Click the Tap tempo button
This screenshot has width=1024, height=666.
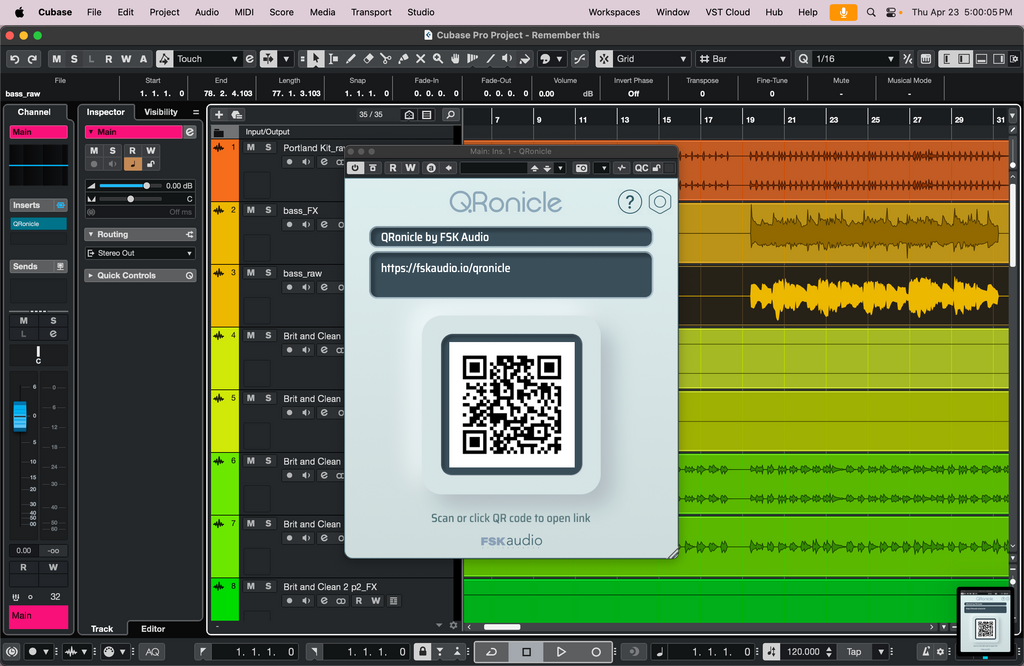coord(854,652)
